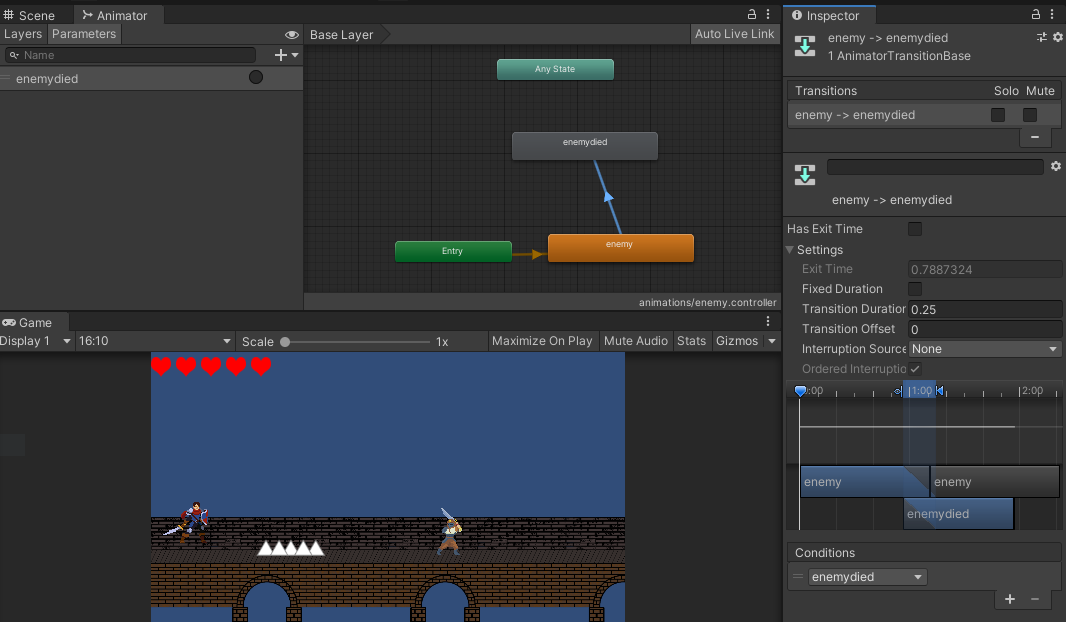The image size is (1066, 622).
Task: Enable Mute checkbox for enemy -> enemydied
Action: (1030, 115)
